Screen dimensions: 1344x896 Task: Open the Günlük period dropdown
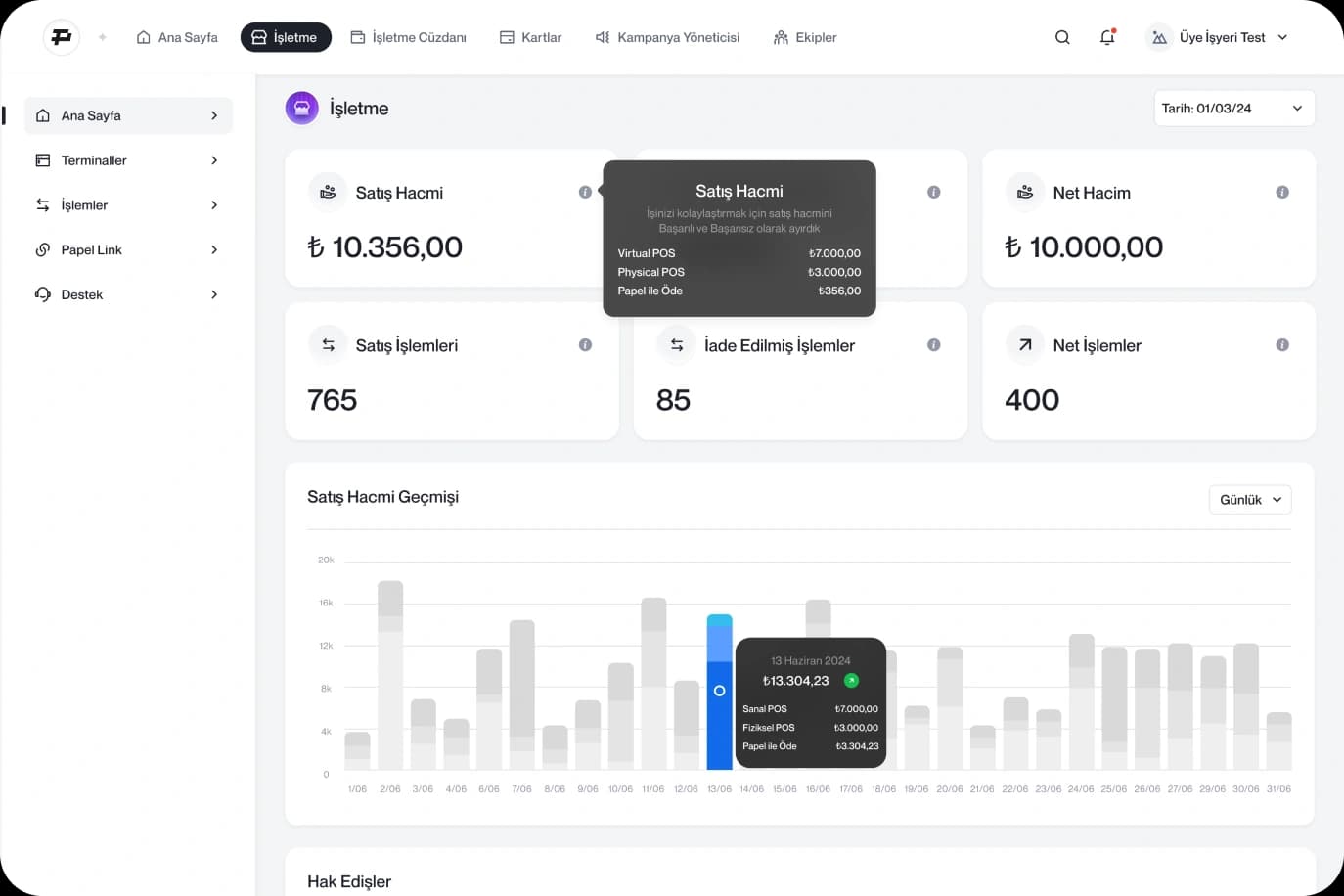pyautogui.click(x=1250, y=499)
